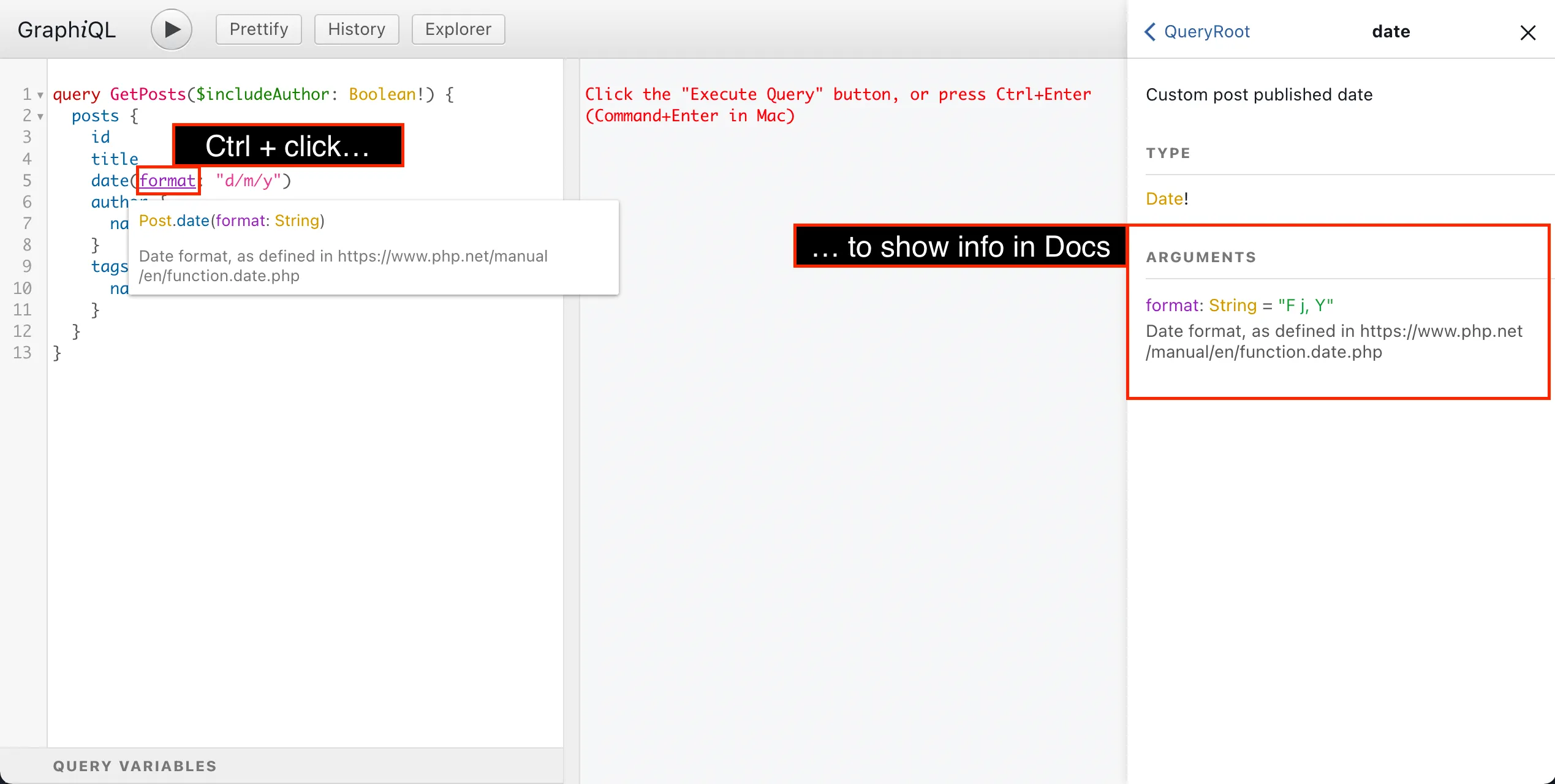Click the underlined format argument in editor
This screenshot has height=784, width=1555.
pos(167,181)
